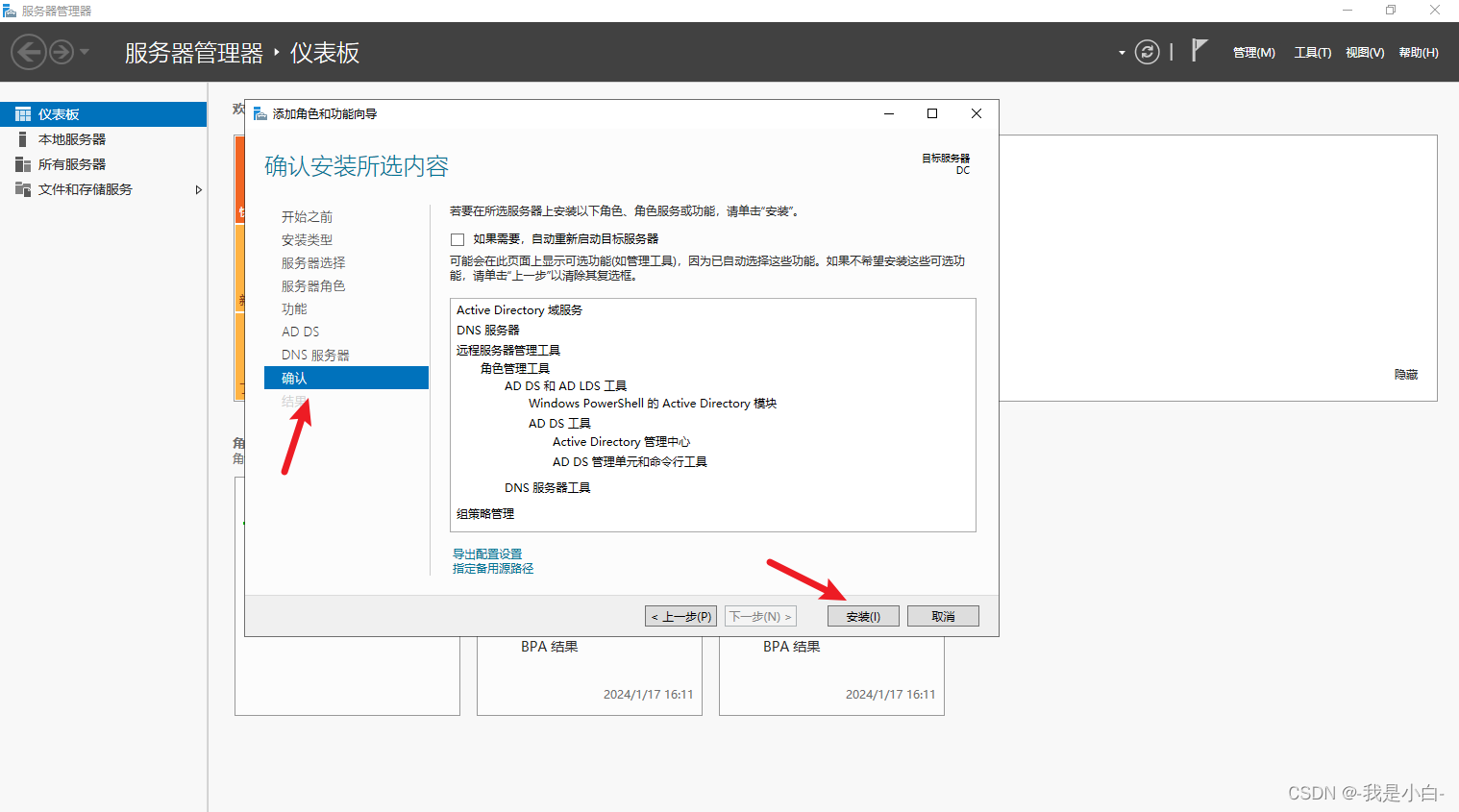Select 仪表板 in the sidebar
This screenshot has width=1459, height=812.
tap(103, 114)
